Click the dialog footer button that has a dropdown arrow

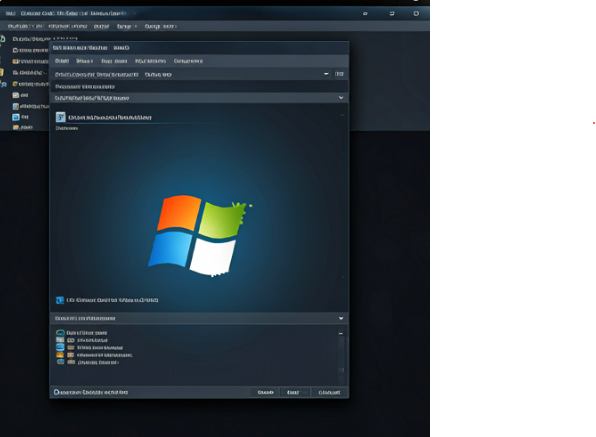[296, 392]
